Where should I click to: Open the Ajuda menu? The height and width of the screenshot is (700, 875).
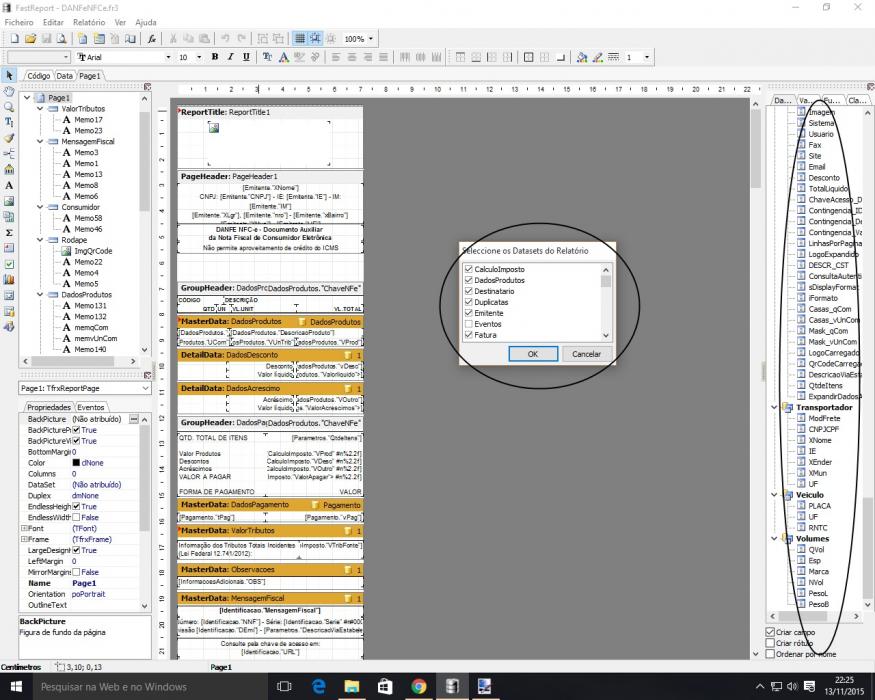click(x=146, y=22)
